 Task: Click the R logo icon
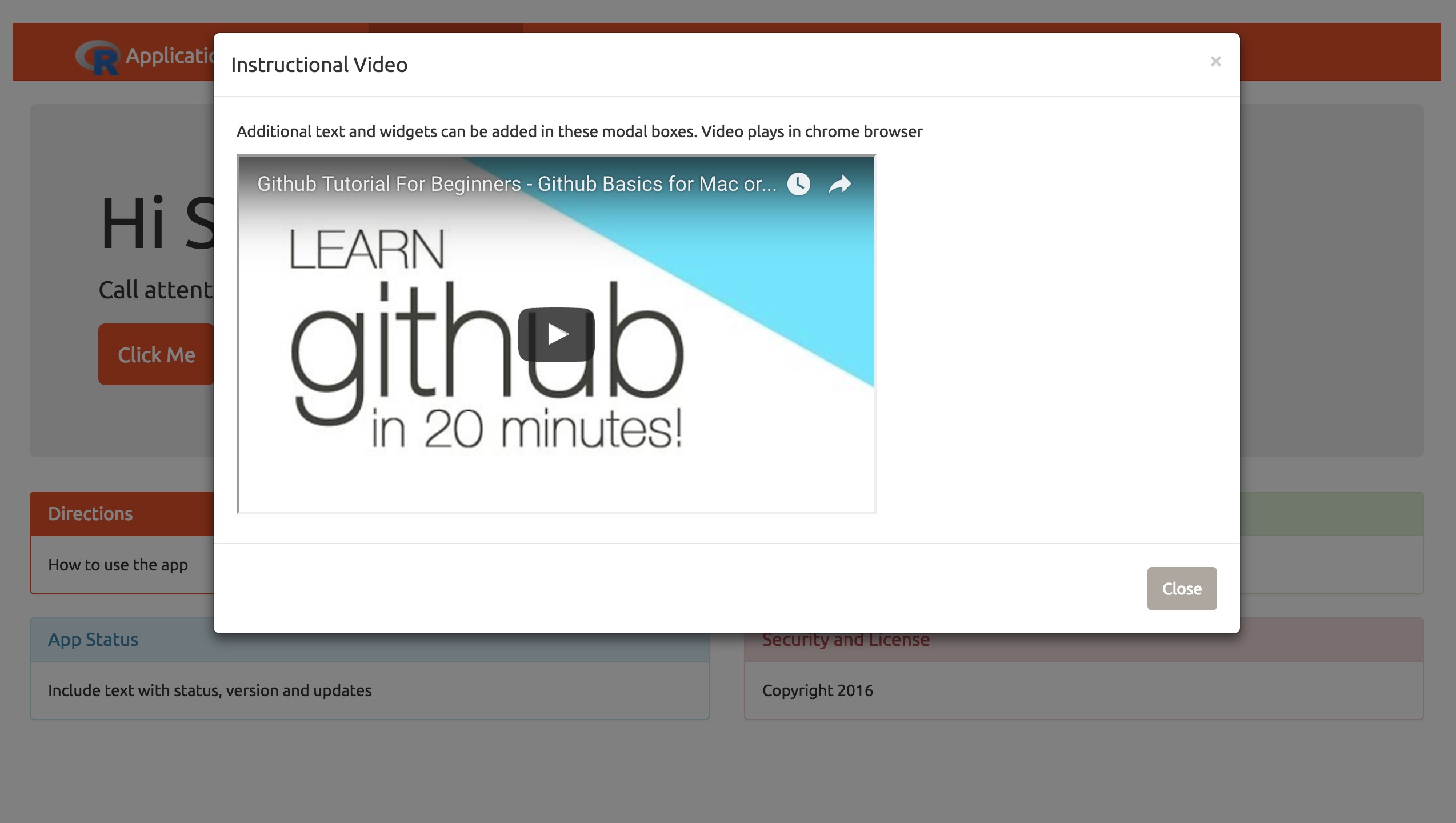[x=98, y=57]
